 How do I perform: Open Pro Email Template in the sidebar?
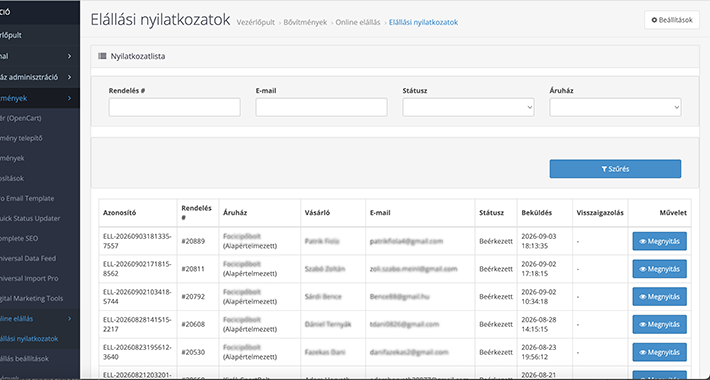click(x=27, y=198)
